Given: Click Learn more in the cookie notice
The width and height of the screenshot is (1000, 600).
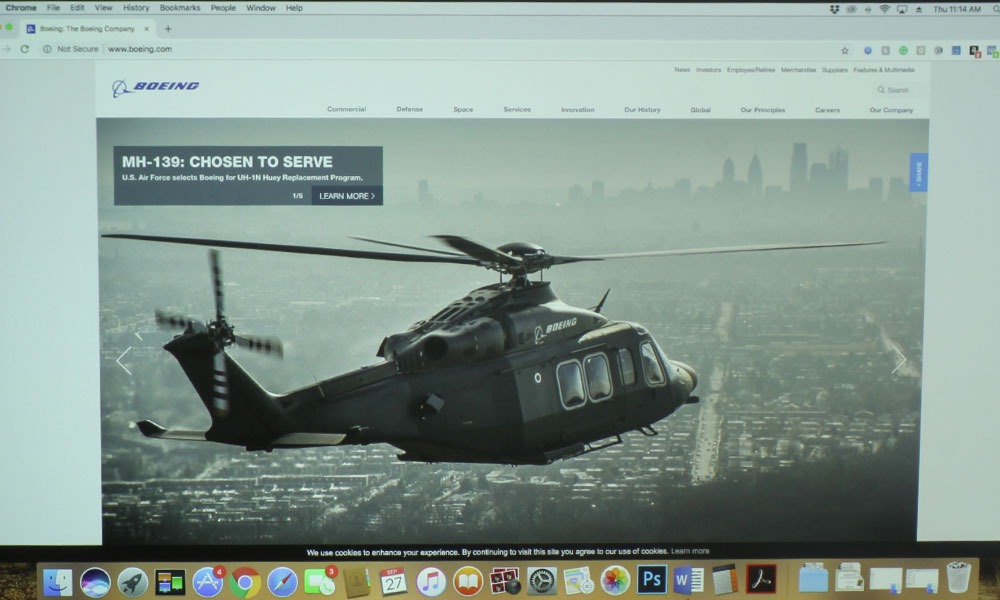Looking at the screenshot, I should point(690,552).
